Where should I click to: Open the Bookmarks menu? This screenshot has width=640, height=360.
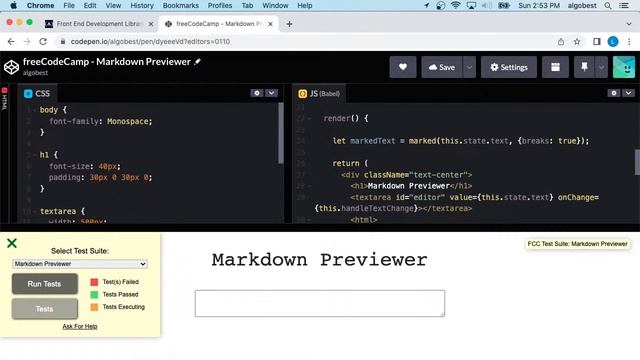click(x=180, y=6)
